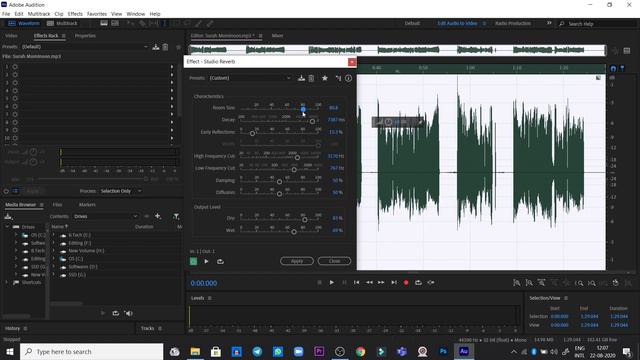Open the Multitrack menu

[39, 14]
